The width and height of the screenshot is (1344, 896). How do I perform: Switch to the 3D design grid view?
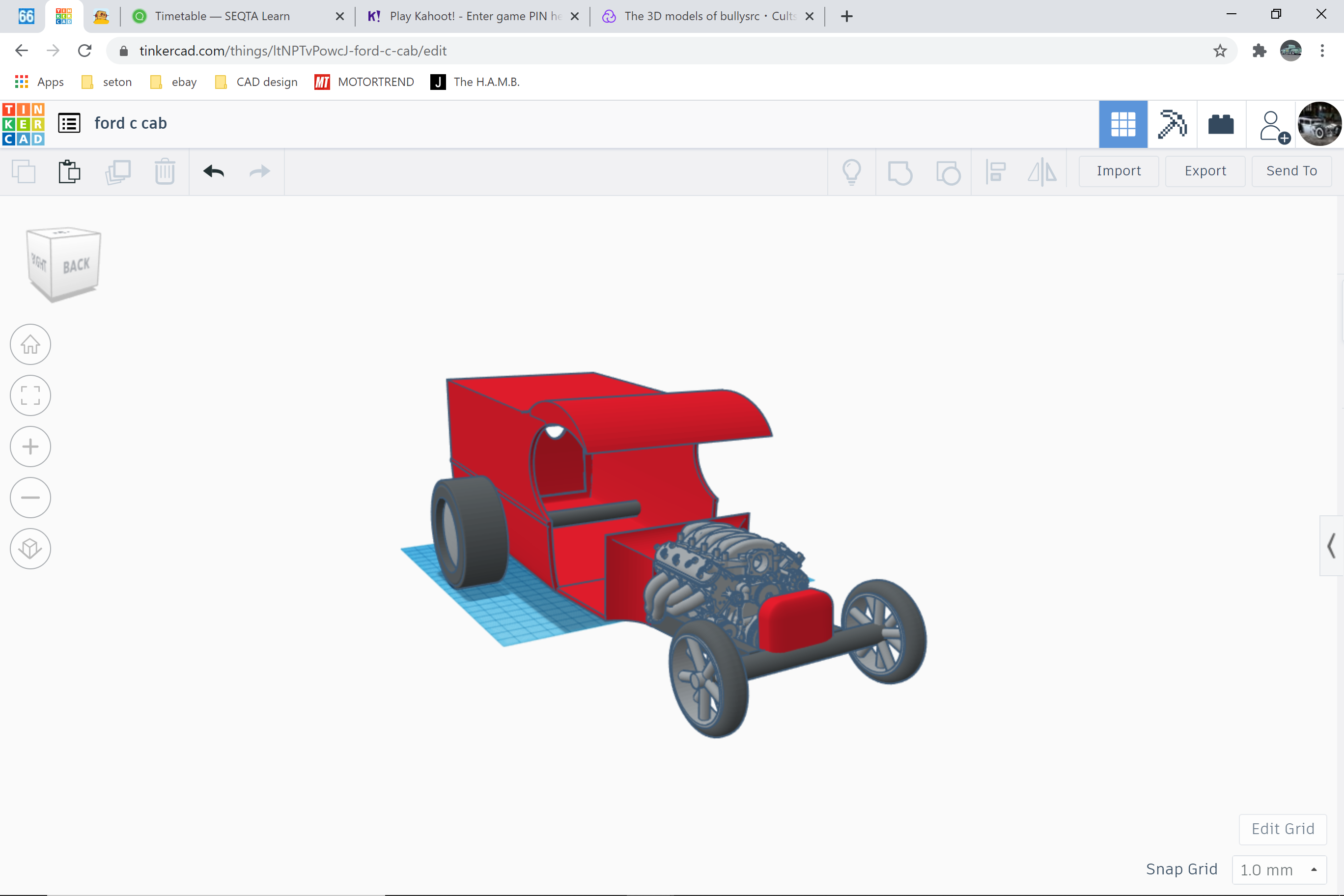(x=1123, y=124)
